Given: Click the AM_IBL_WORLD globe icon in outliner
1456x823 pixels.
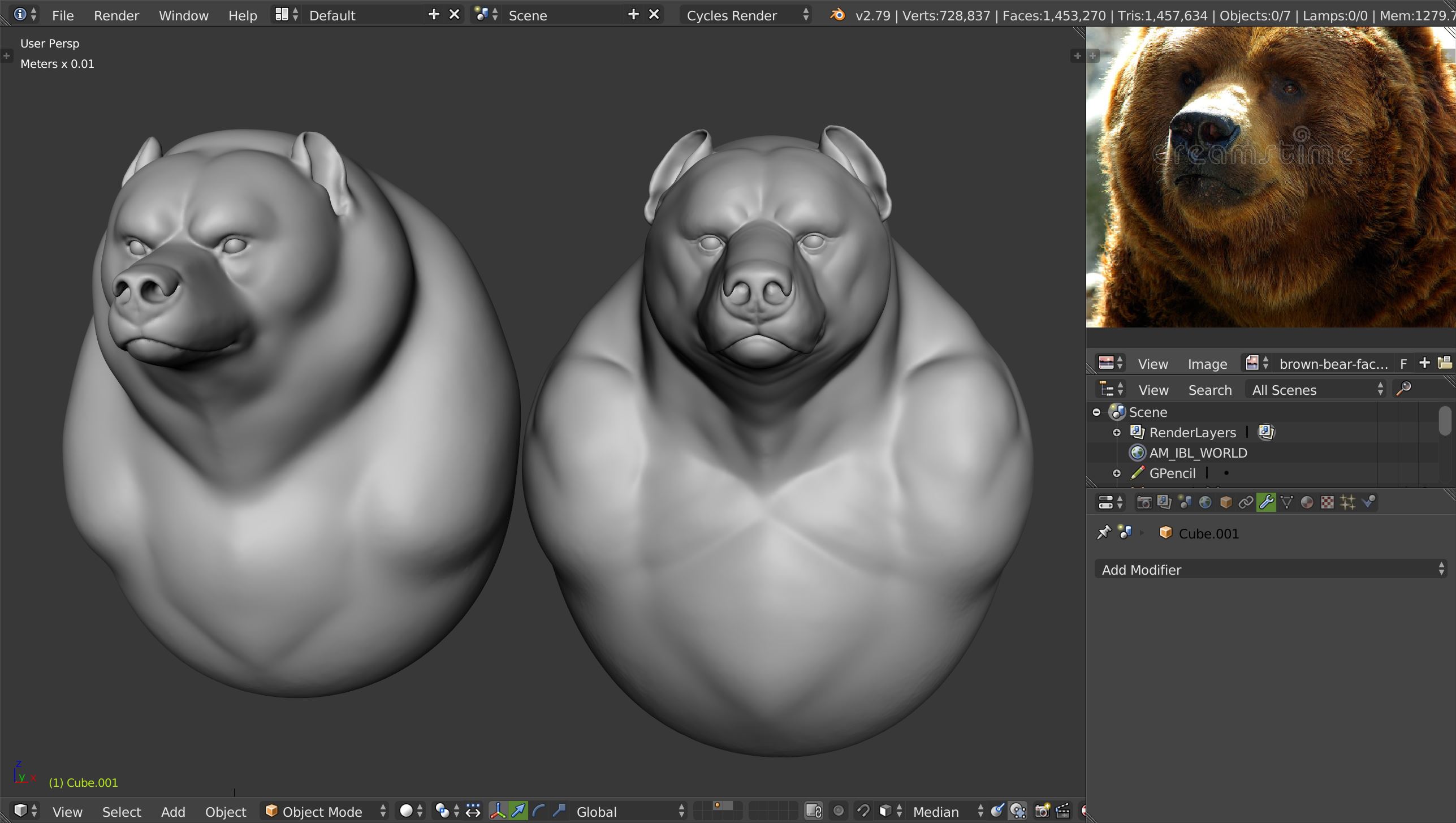Looking at the screenshot, I should (1137, 453).
